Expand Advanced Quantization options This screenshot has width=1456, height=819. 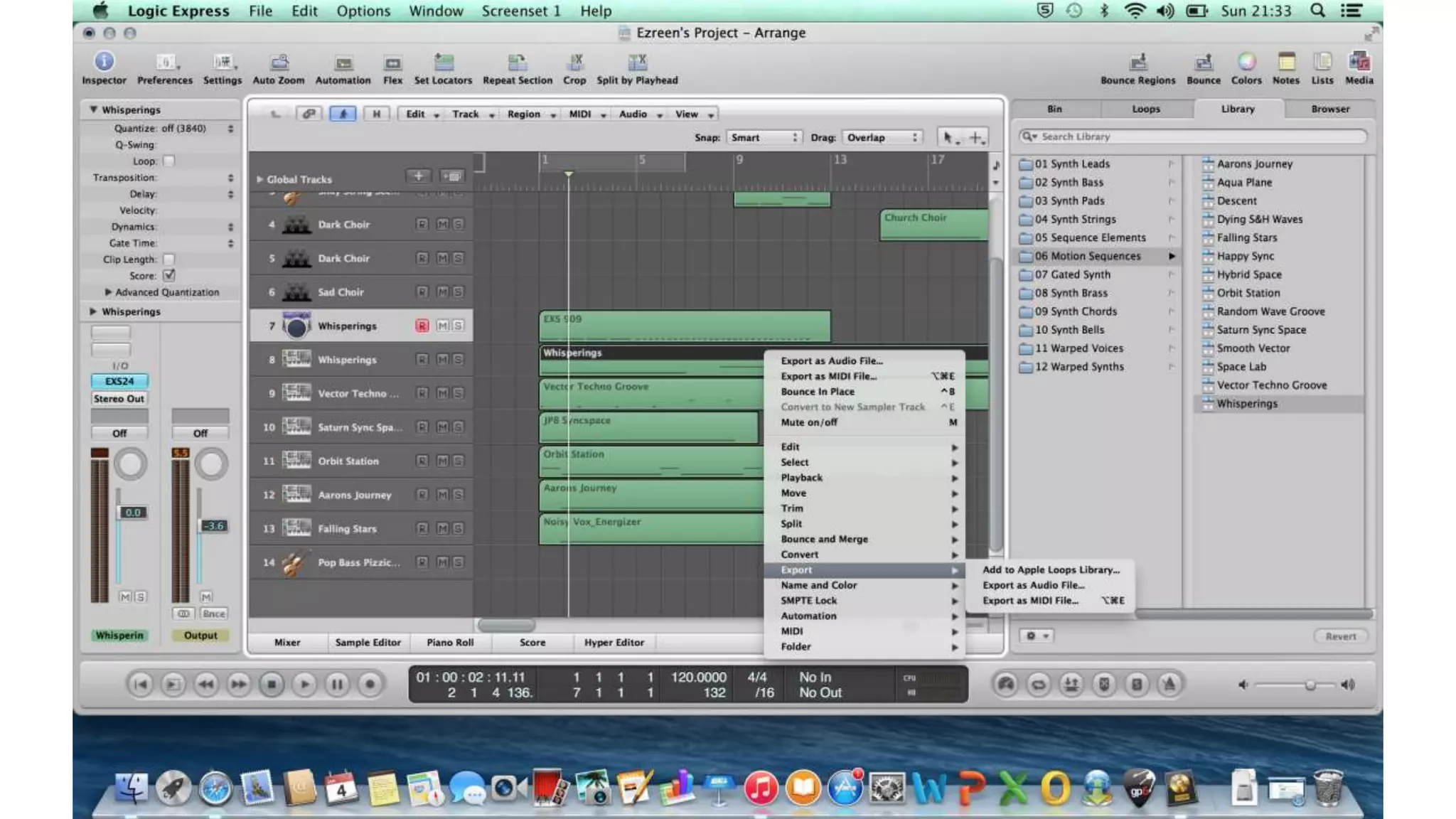(109, 292)
